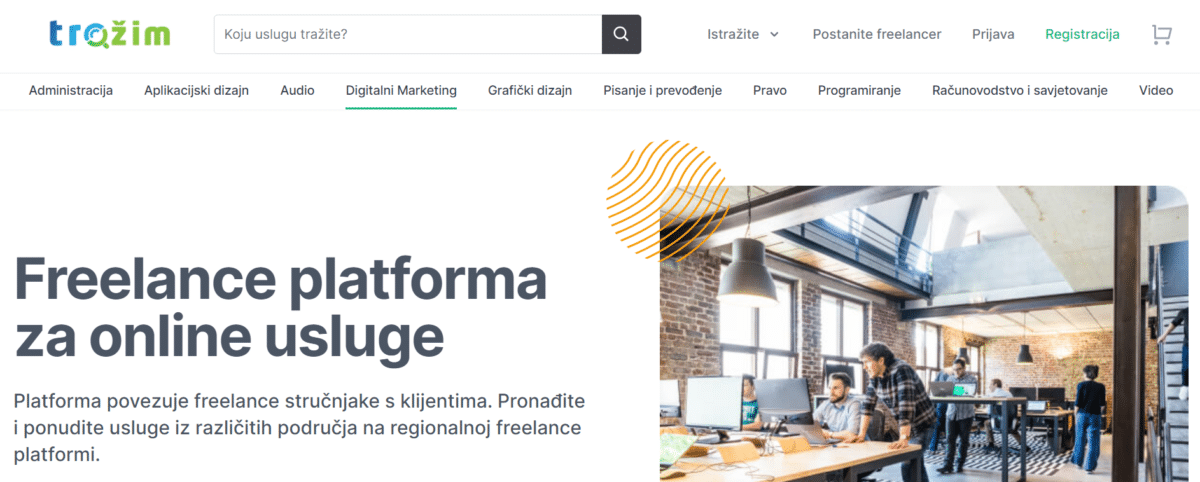Click the Tražim logo
This screenshot has width=1200, height=482.
110,34
